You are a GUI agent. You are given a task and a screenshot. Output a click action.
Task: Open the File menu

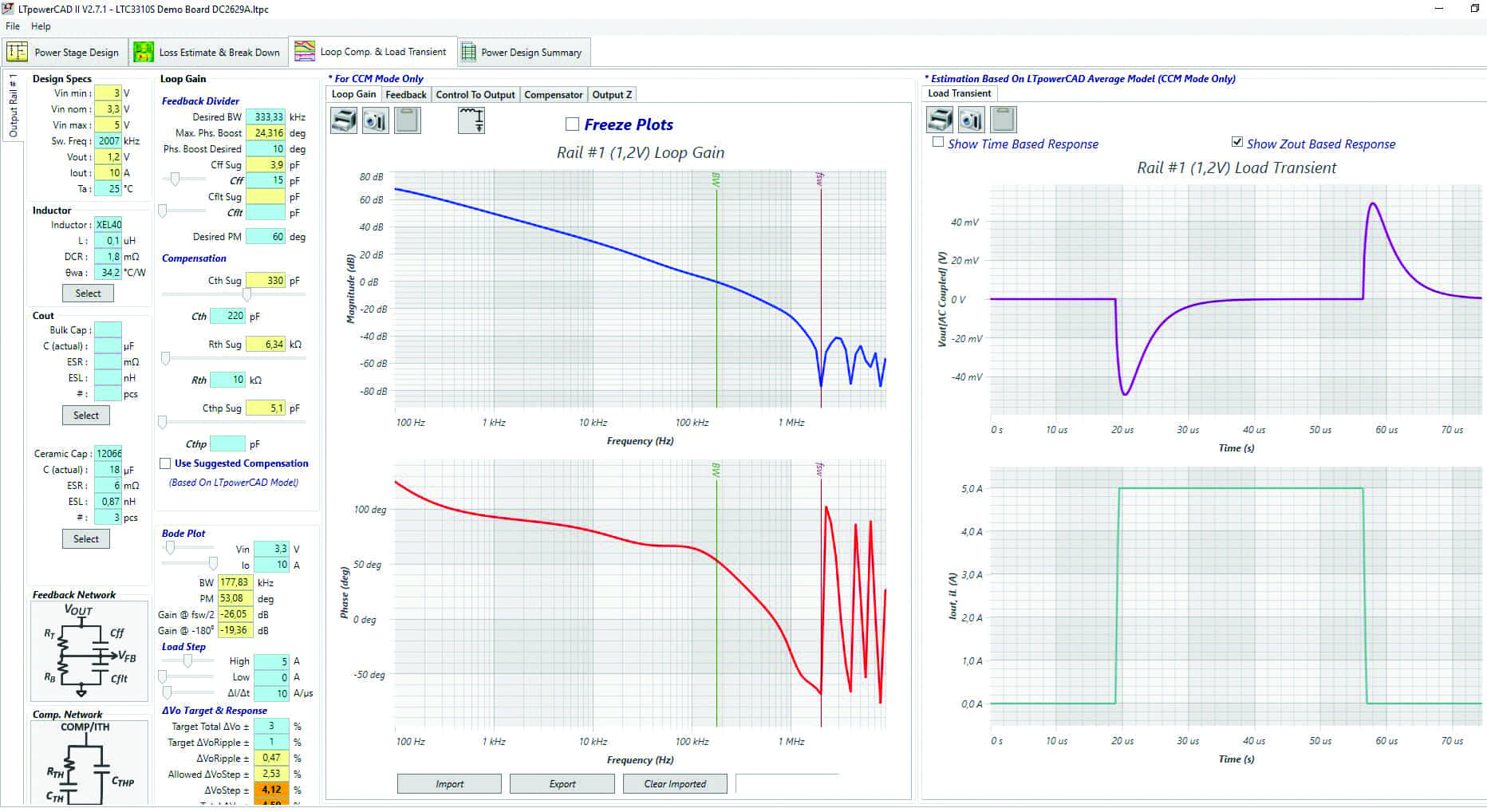pyautogui.click(x=13, y=26)
